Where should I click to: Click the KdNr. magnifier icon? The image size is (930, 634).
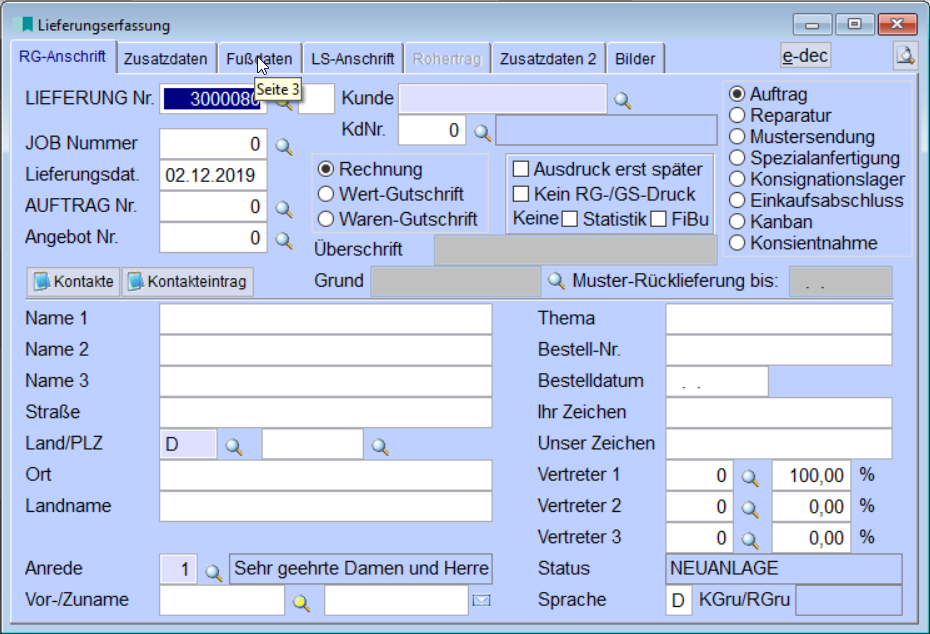[x=481, y=131]
